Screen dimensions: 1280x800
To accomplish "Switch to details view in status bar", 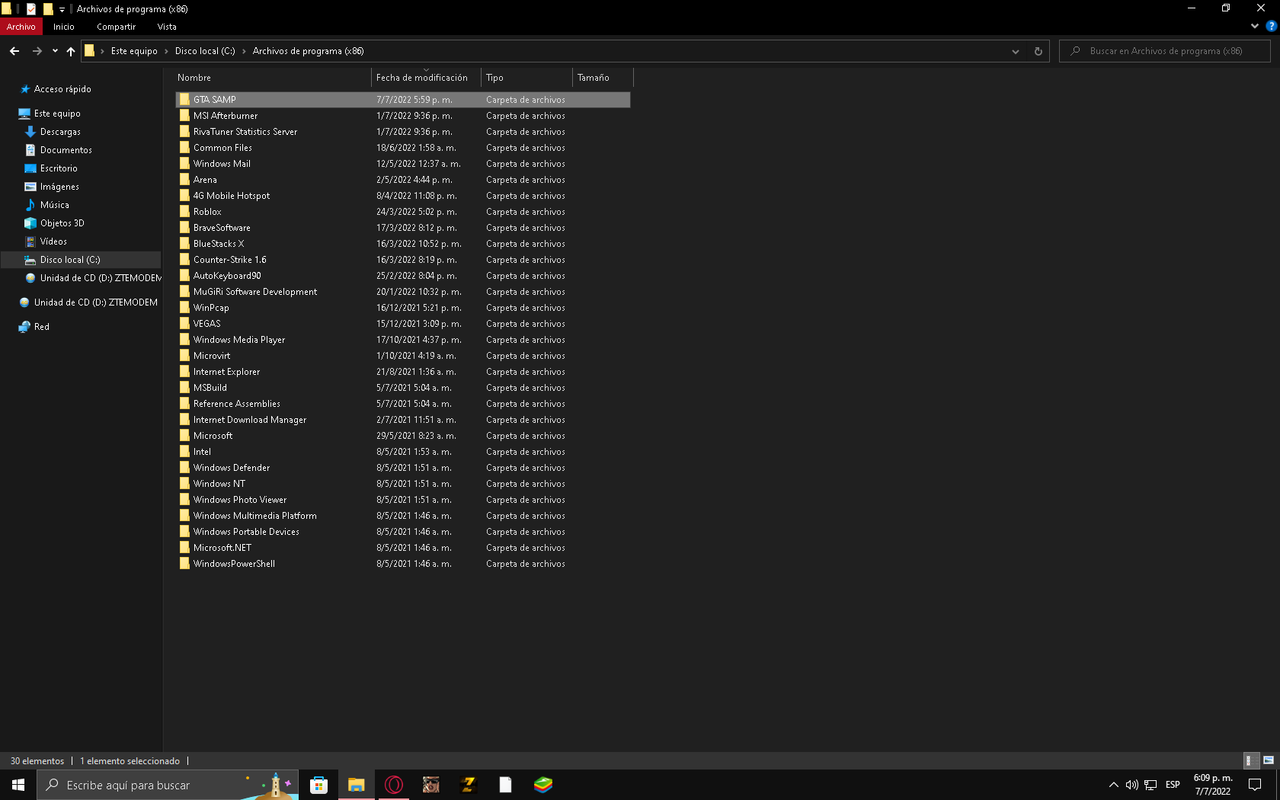I will (1251, 761).
